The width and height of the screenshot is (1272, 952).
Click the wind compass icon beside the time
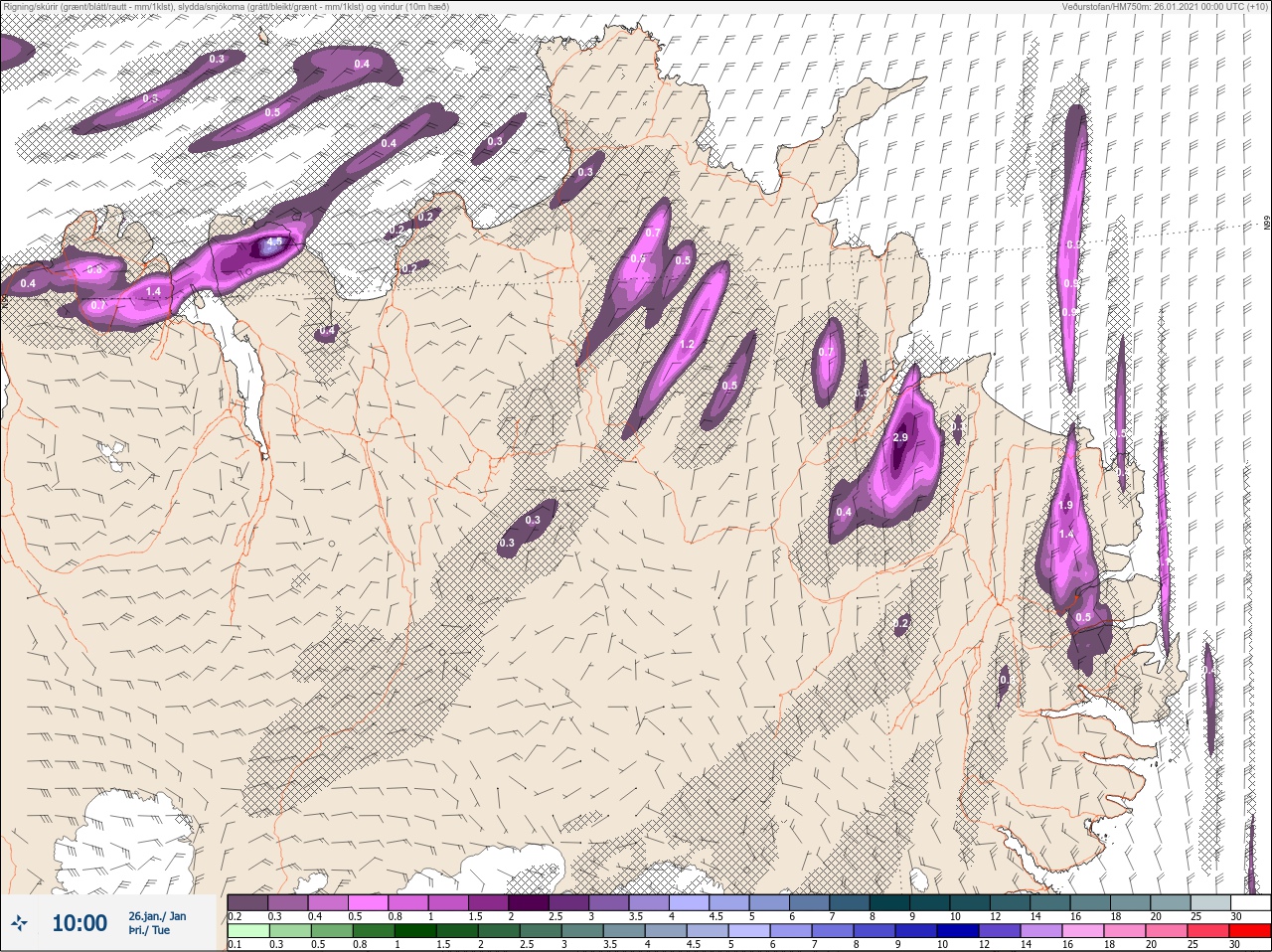[19, 922]
